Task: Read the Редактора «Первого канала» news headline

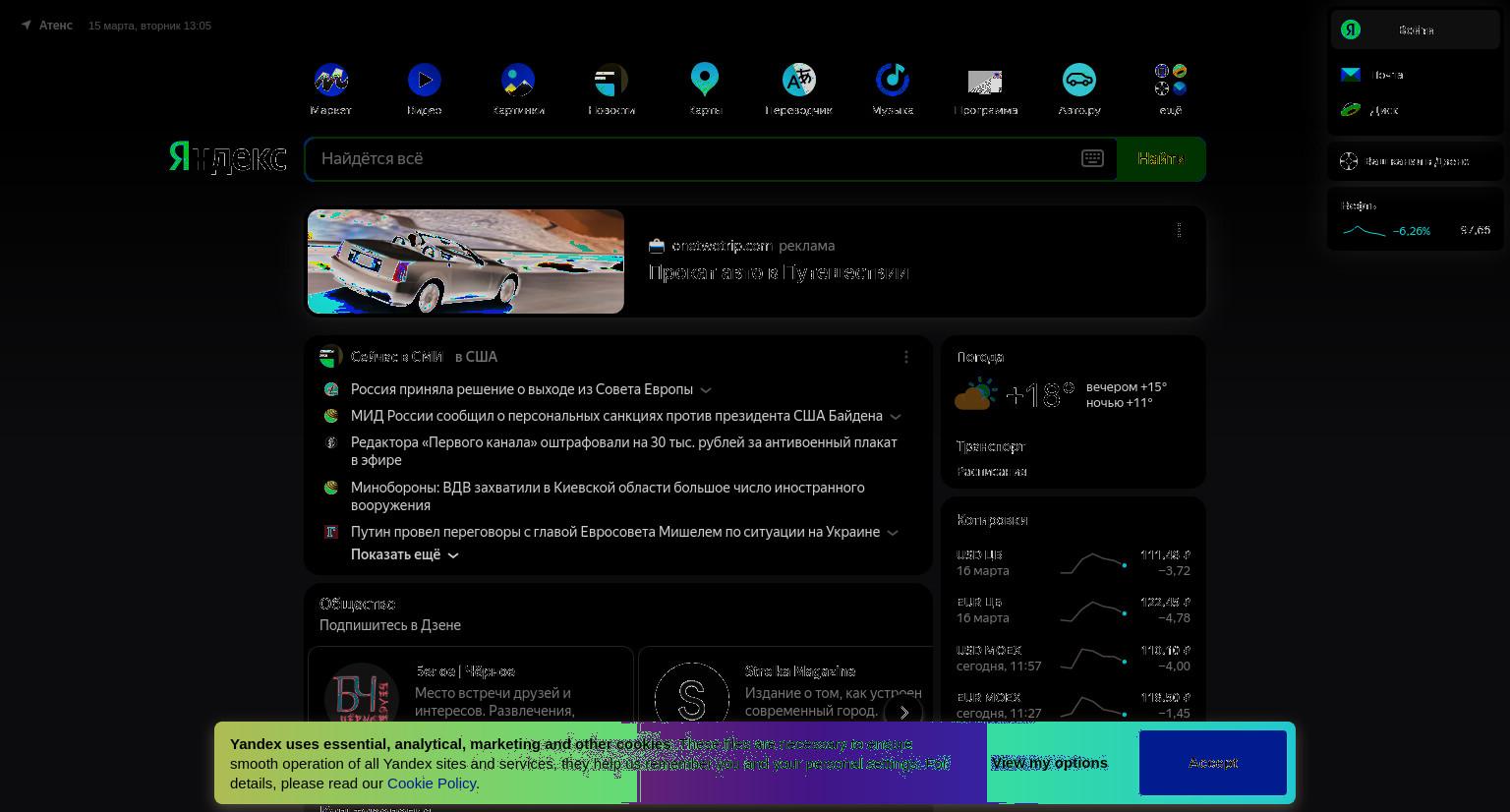Action: point(624,451)
